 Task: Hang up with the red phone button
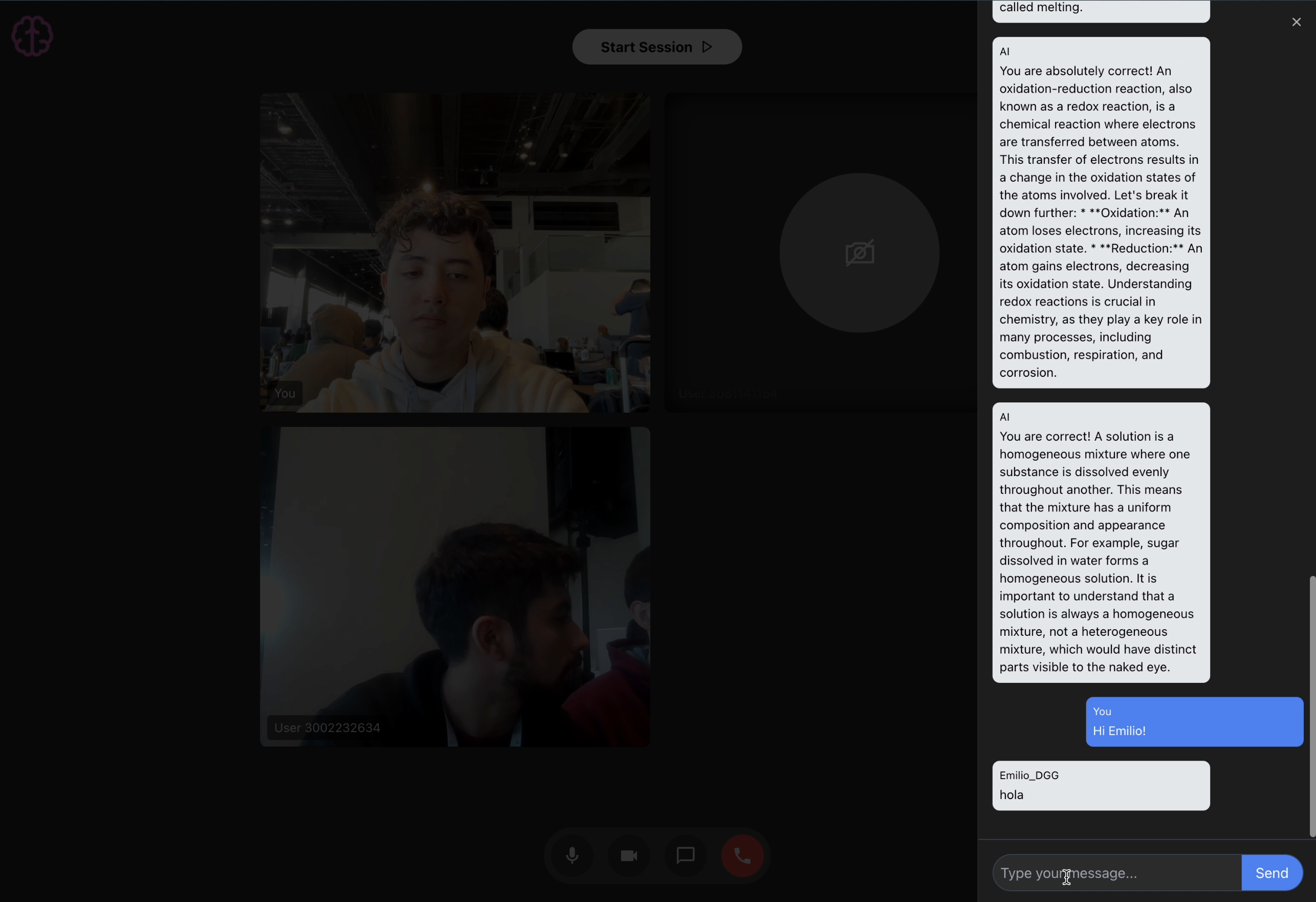click(x=742, y=855)
